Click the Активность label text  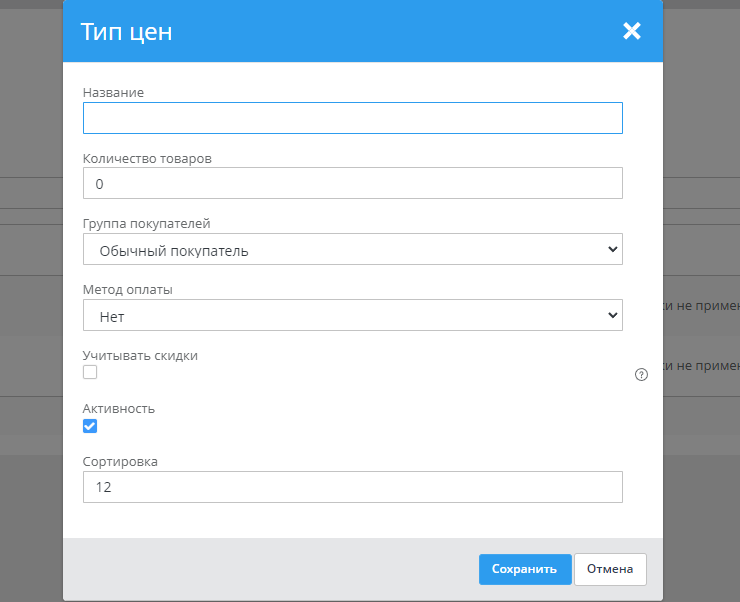pyautogui.click(x=119, y=408)
